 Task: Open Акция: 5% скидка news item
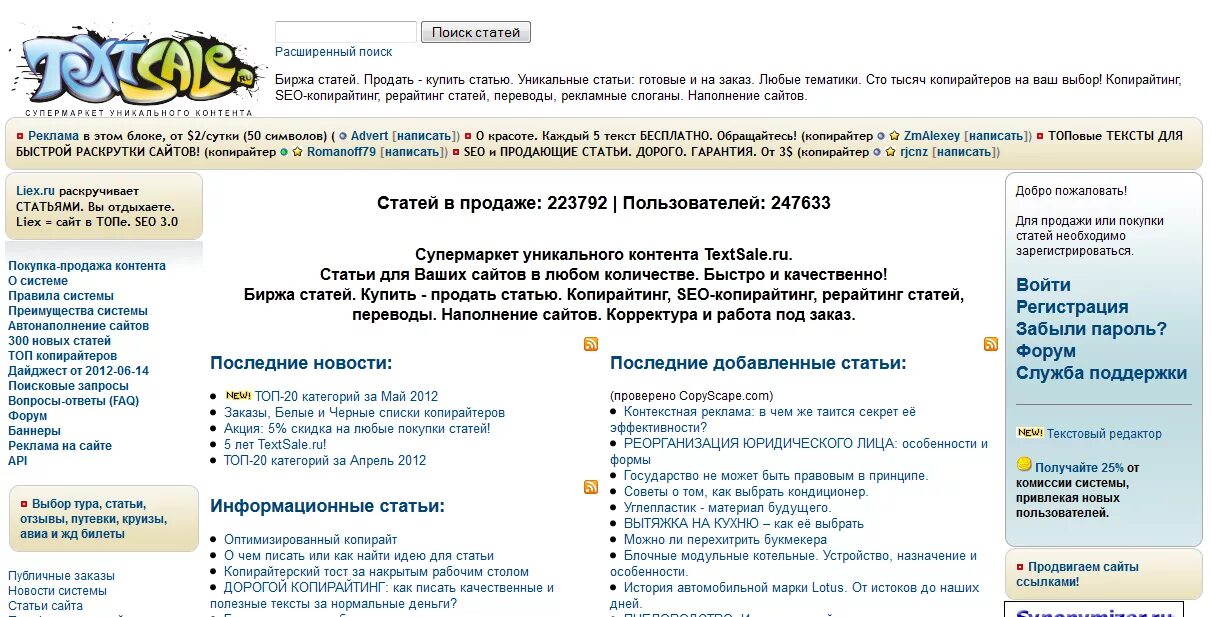[x=357, y=428]
